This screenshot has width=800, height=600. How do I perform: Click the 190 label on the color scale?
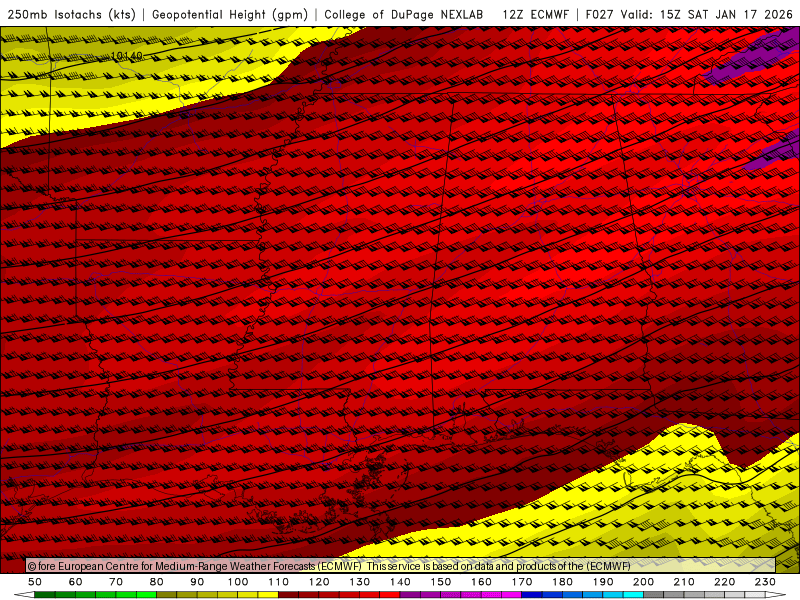click(603, 582)
